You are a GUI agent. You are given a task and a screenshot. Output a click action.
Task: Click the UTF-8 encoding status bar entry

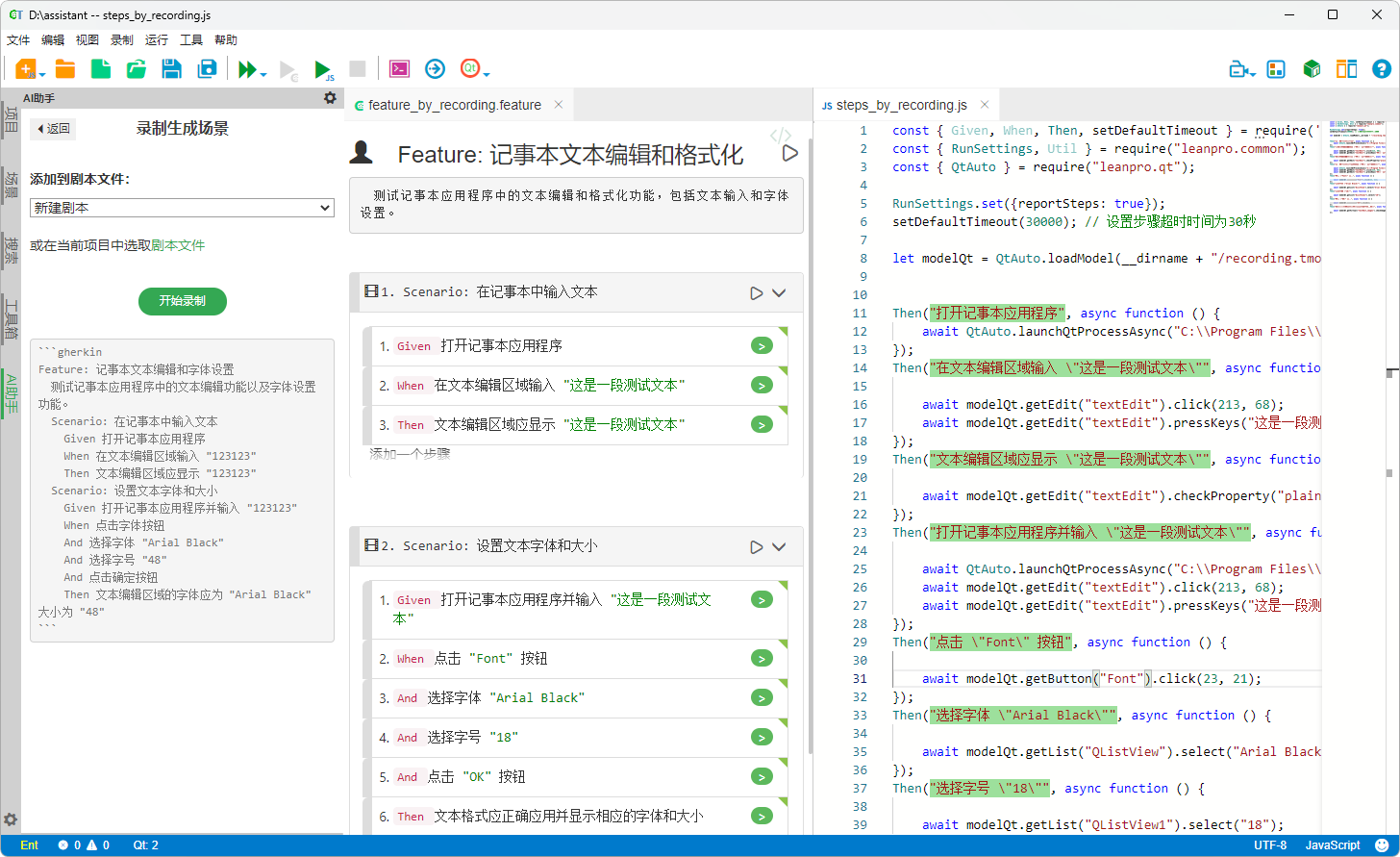point(1270,845)
